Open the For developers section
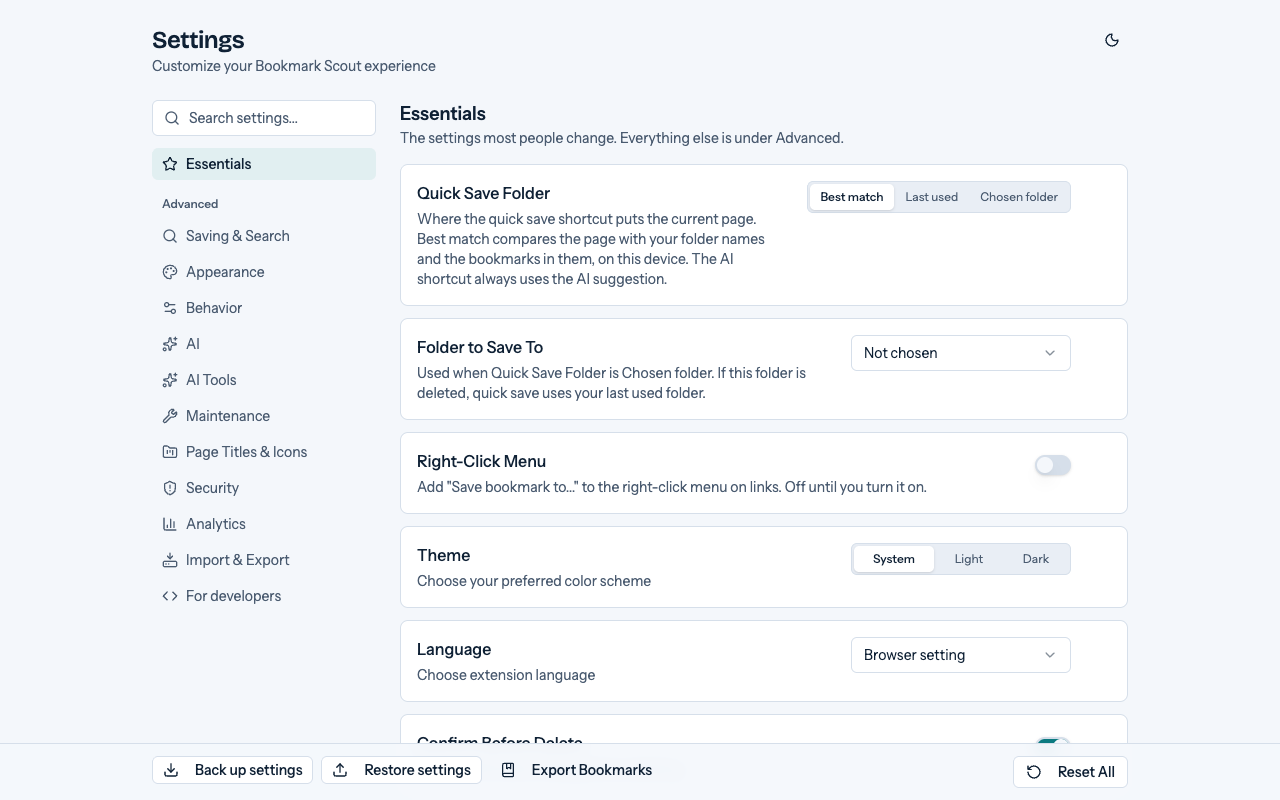The image size is (1280, 800). pyautogui.click(x=264, y=596)
